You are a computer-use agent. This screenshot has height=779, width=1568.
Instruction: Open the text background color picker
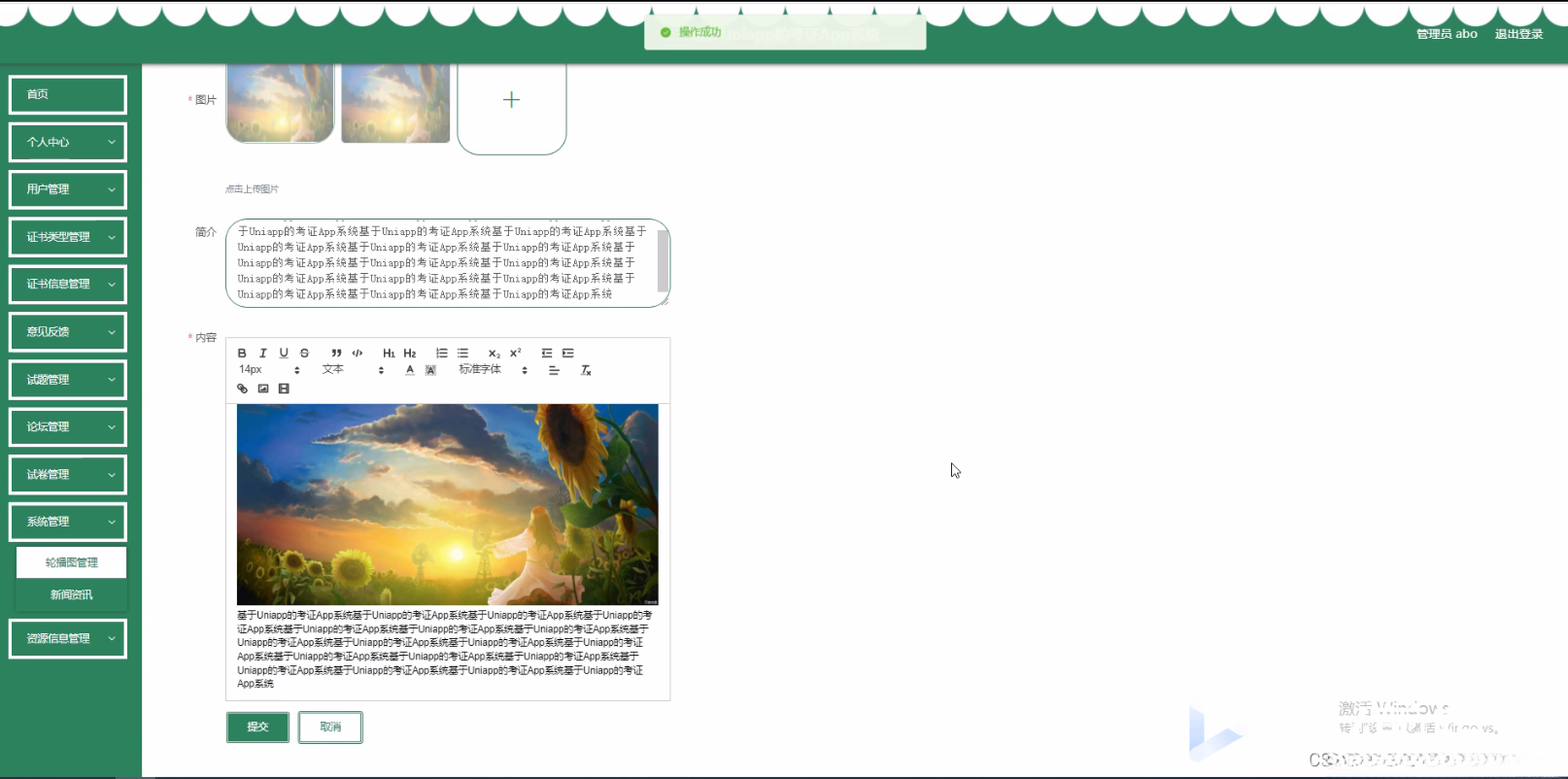(430, 370)
